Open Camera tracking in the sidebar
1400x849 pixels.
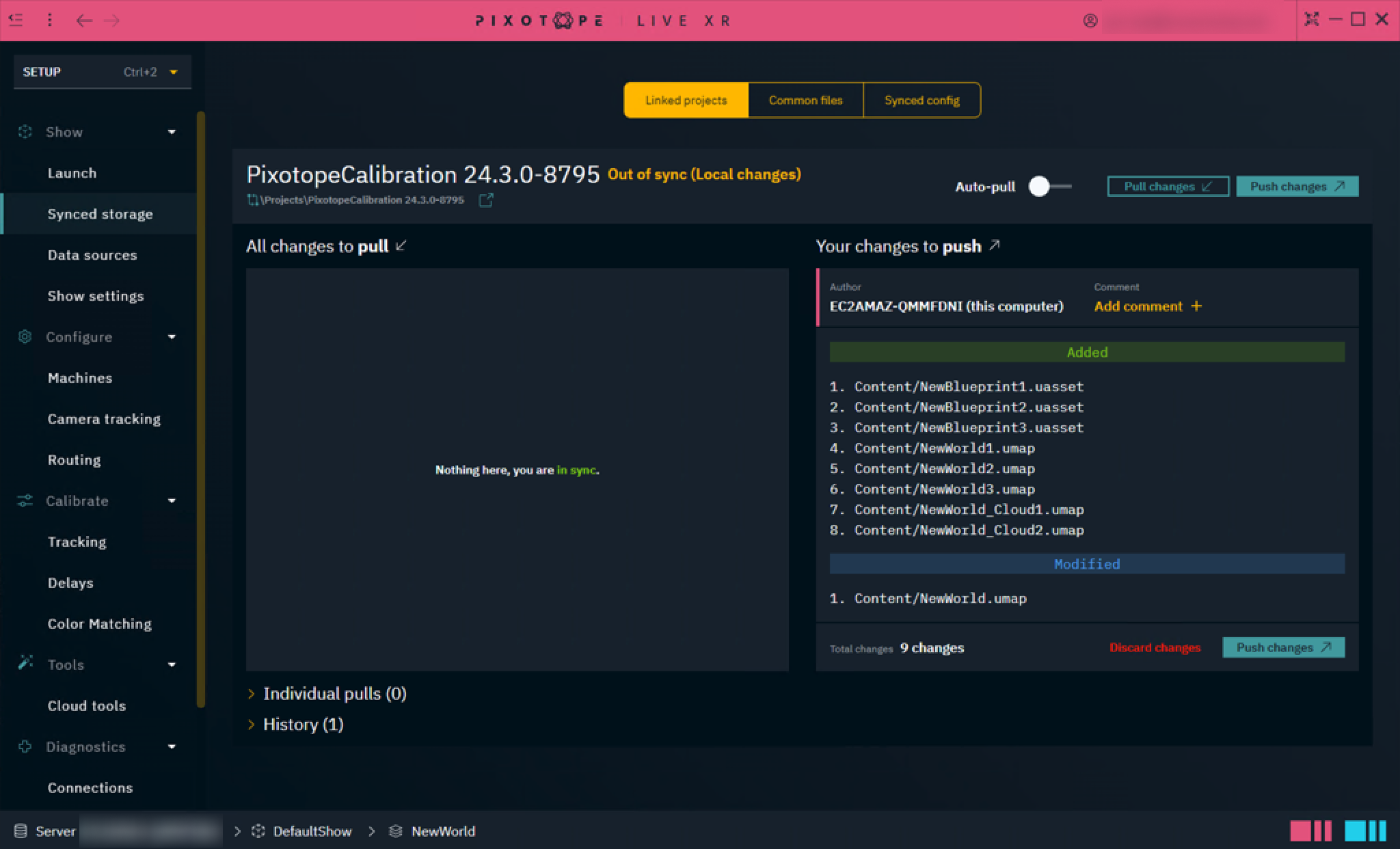(104, 419)
